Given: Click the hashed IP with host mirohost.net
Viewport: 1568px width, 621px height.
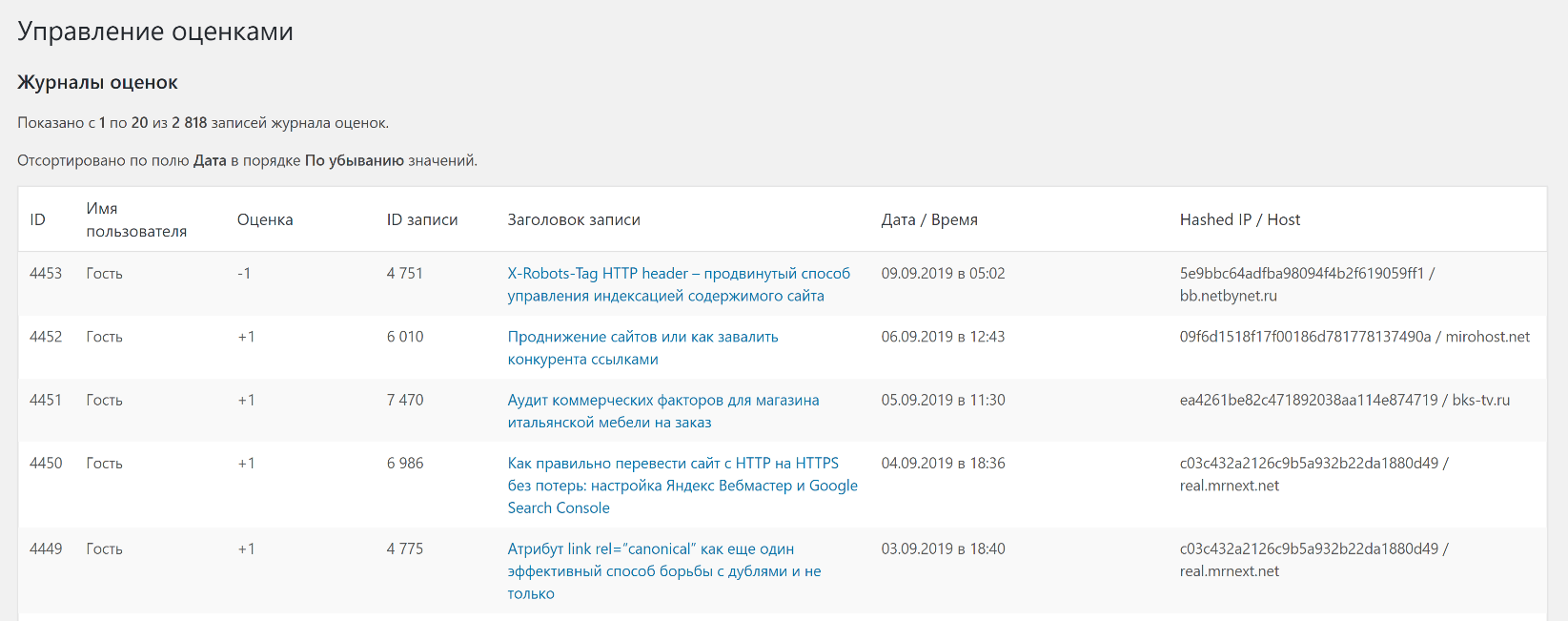Looking at the screenshot, I should click(1354, 337).
